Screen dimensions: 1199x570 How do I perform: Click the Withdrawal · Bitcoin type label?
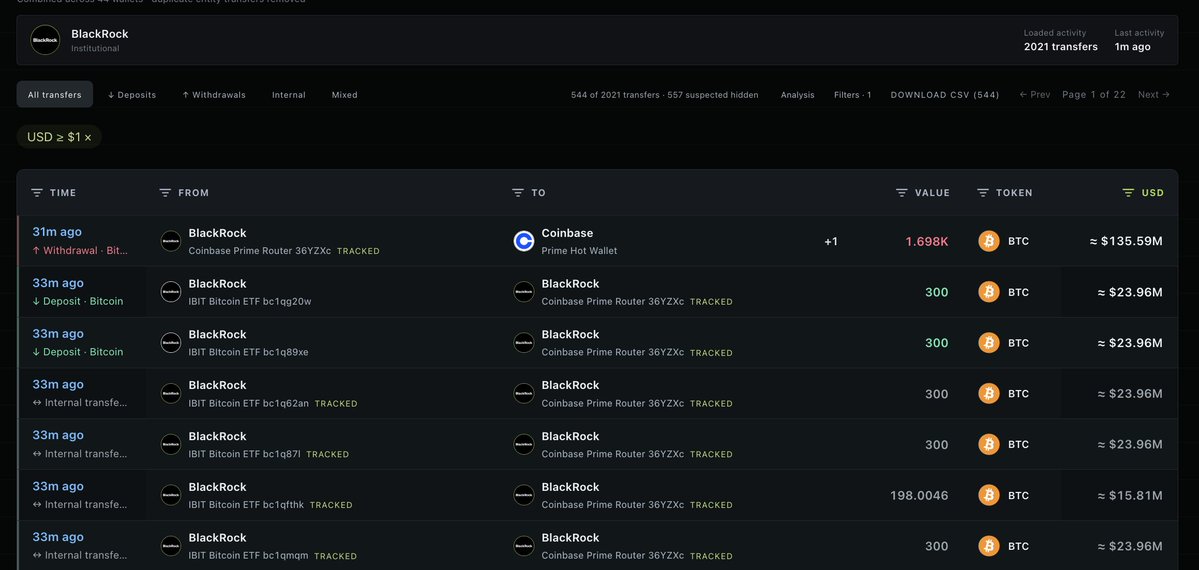pos(80,250)
